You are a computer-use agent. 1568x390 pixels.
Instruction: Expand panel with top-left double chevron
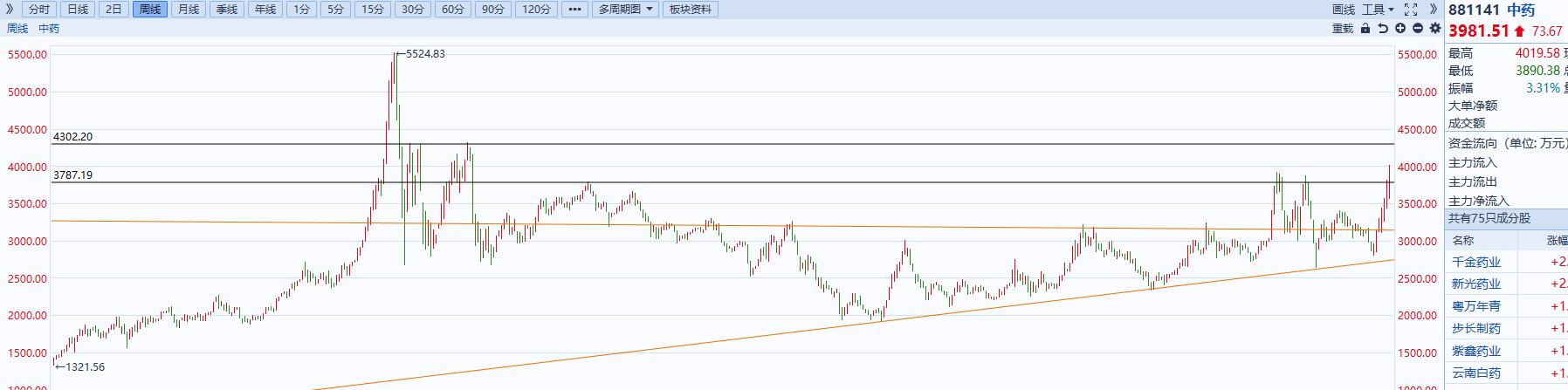(x=10, y=10)
